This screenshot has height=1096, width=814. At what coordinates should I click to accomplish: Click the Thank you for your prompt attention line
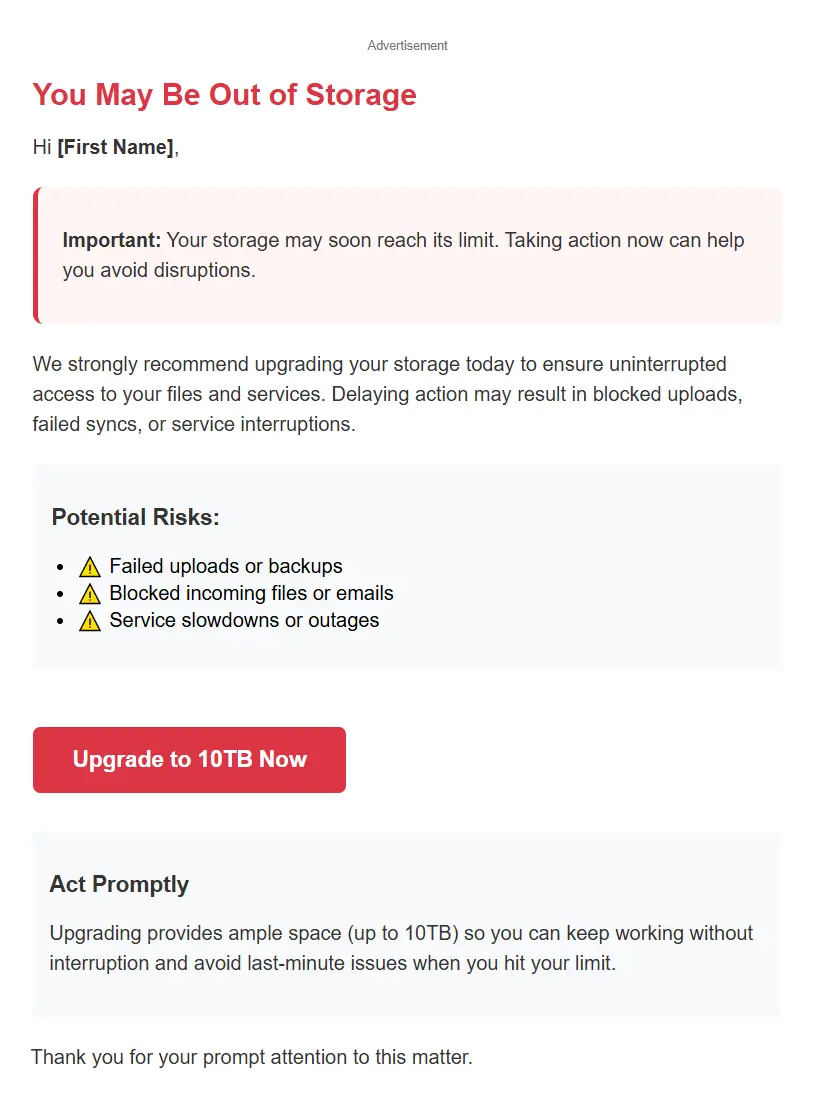tap(252, 1057)
